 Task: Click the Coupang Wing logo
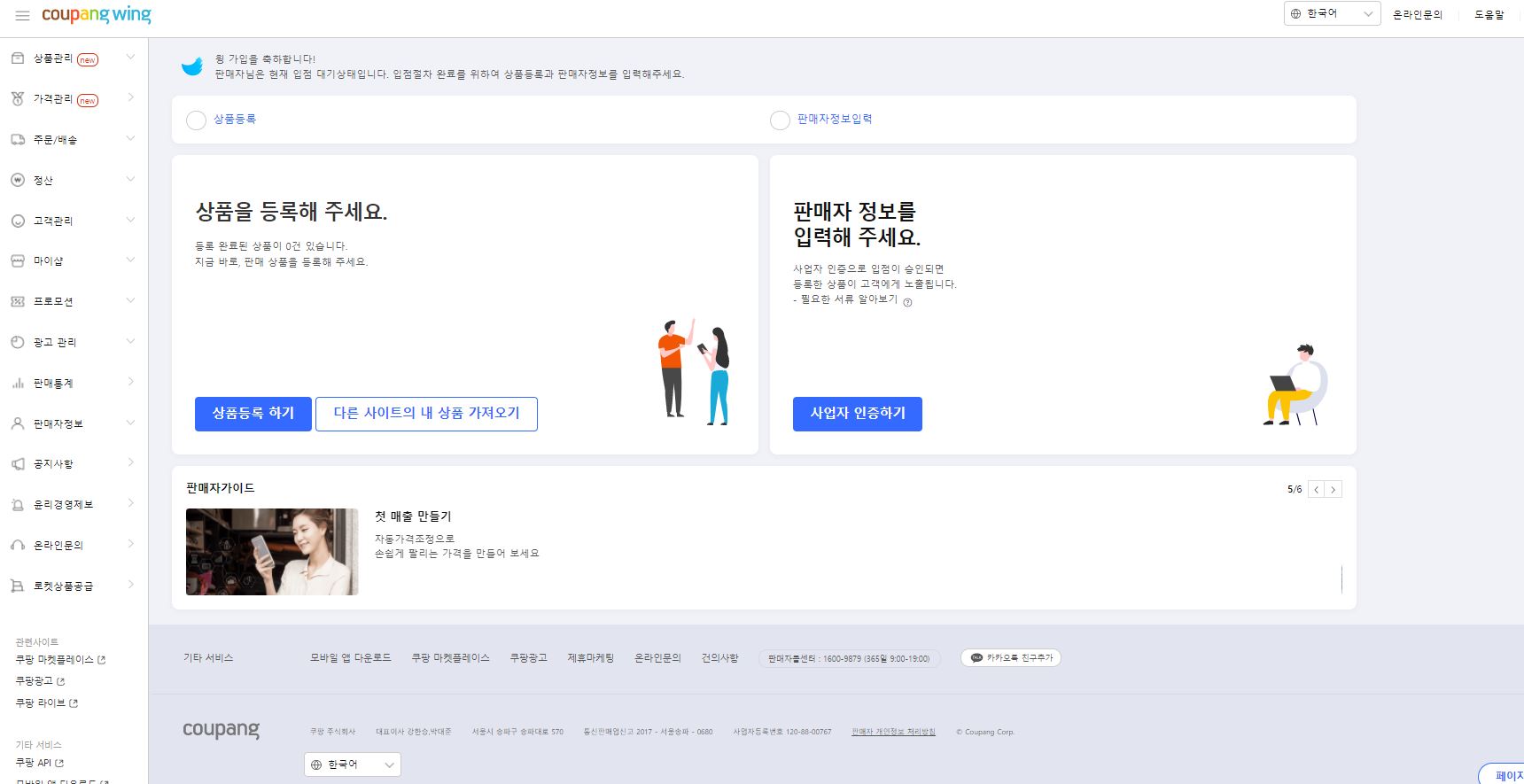tap(97, 15)
